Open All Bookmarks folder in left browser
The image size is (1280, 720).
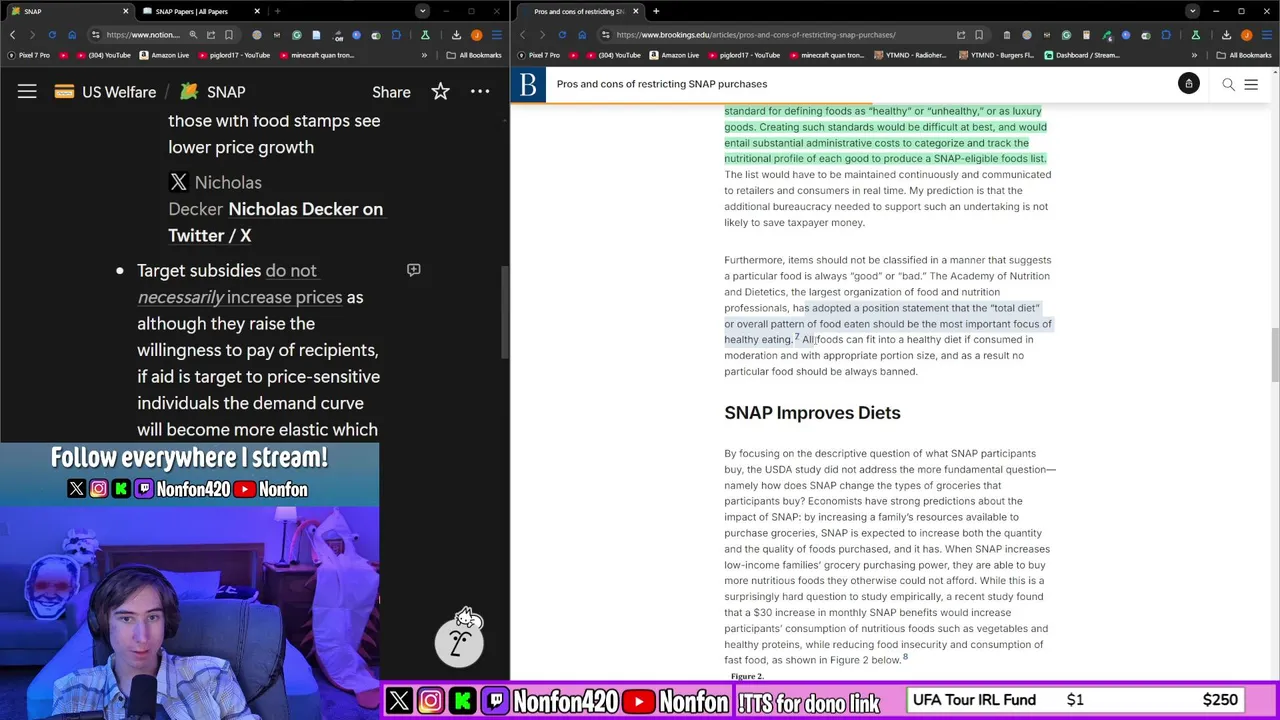(474, 55)
